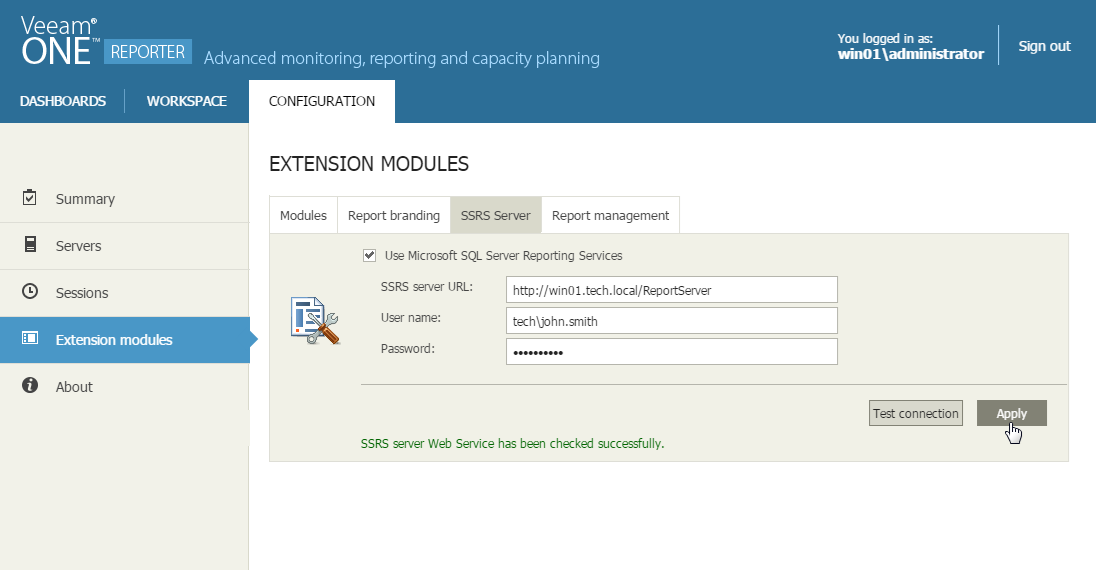Toggle Use Microsoft SQL Server Reporting Services

[x=370, y=255]
